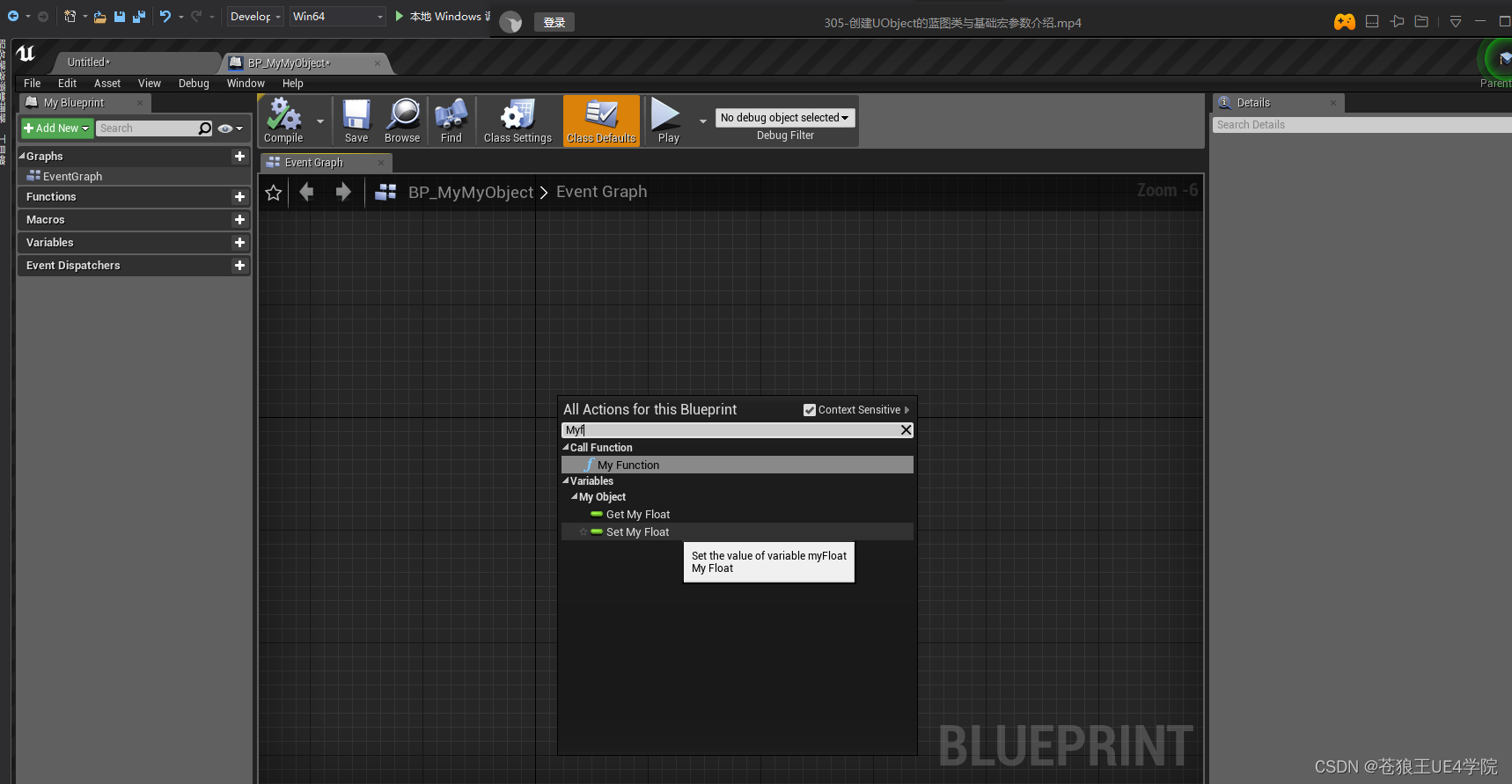Switch to the Untitled tab
The image size is (1512, 784).
[x=132, y=62]
